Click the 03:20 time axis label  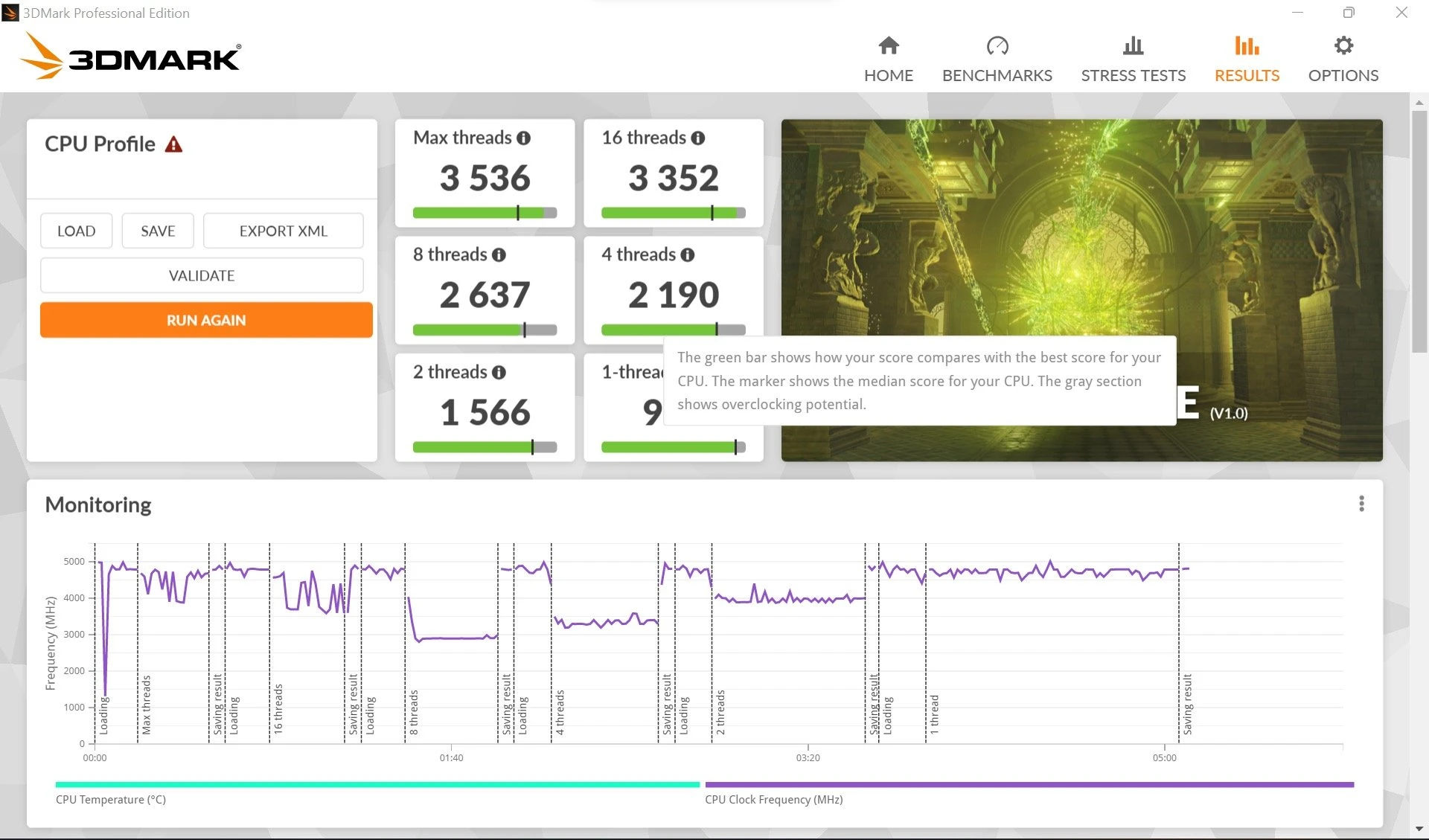coord(808,757)
